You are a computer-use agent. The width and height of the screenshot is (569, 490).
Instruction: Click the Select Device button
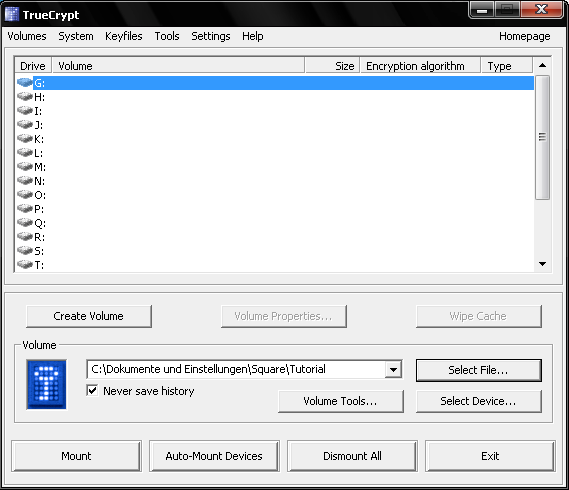[x=479, y=401]
